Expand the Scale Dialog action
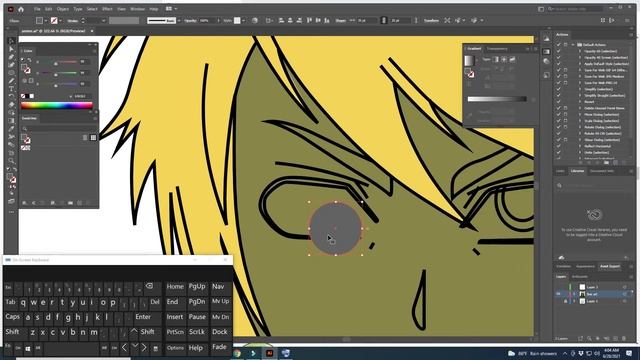Image resolution: width=640 pixels, height=360 pixels. [580, 121]
